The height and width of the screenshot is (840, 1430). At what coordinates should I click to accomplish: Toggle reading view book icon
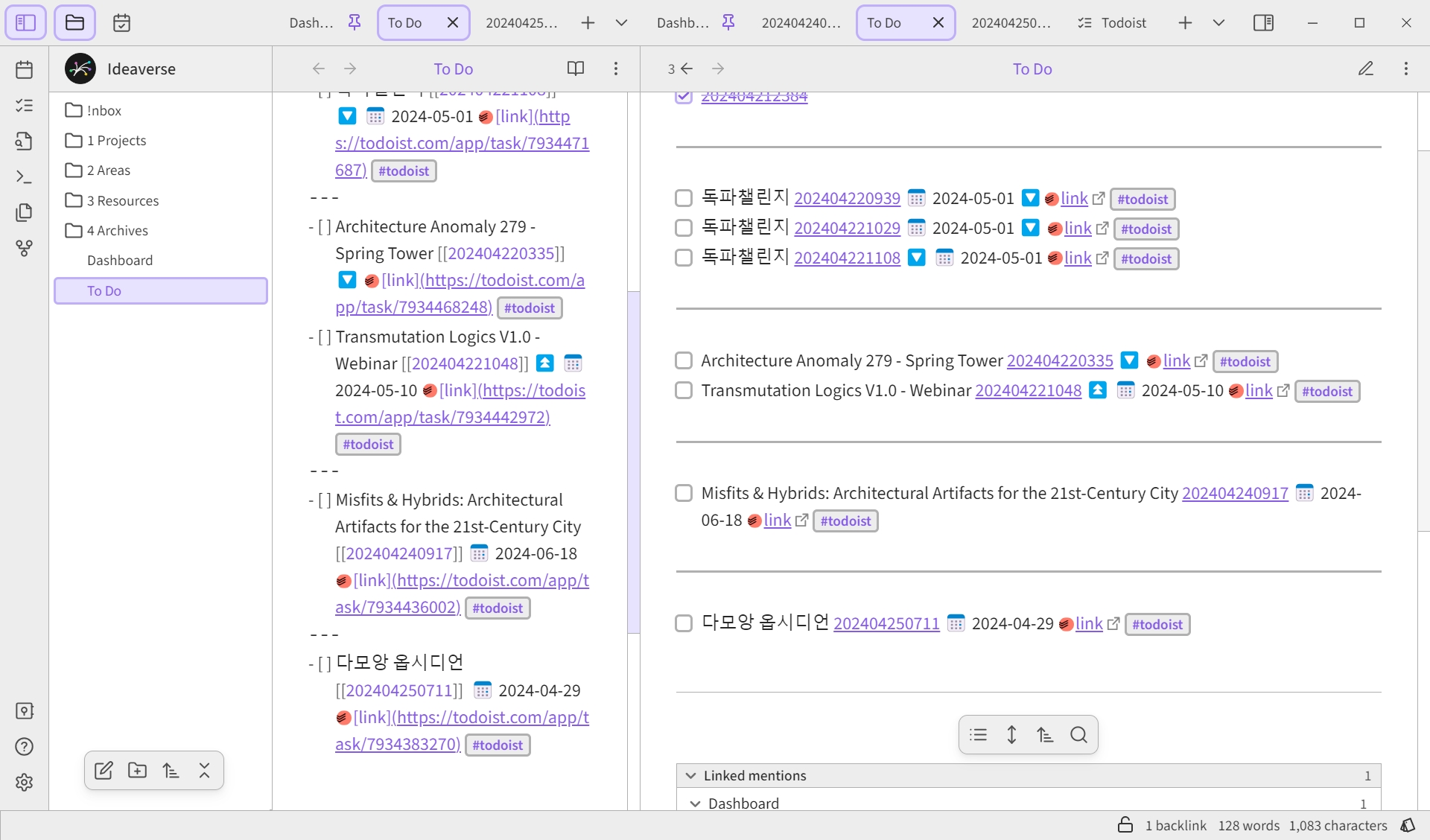click(575, 69)
